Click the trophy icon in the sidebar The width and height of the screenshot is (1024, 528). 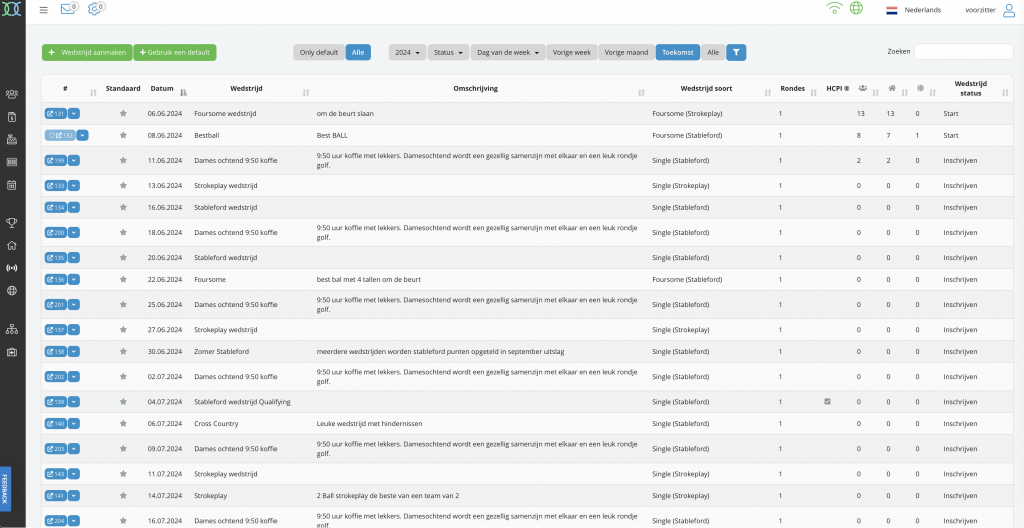(12, 223)
